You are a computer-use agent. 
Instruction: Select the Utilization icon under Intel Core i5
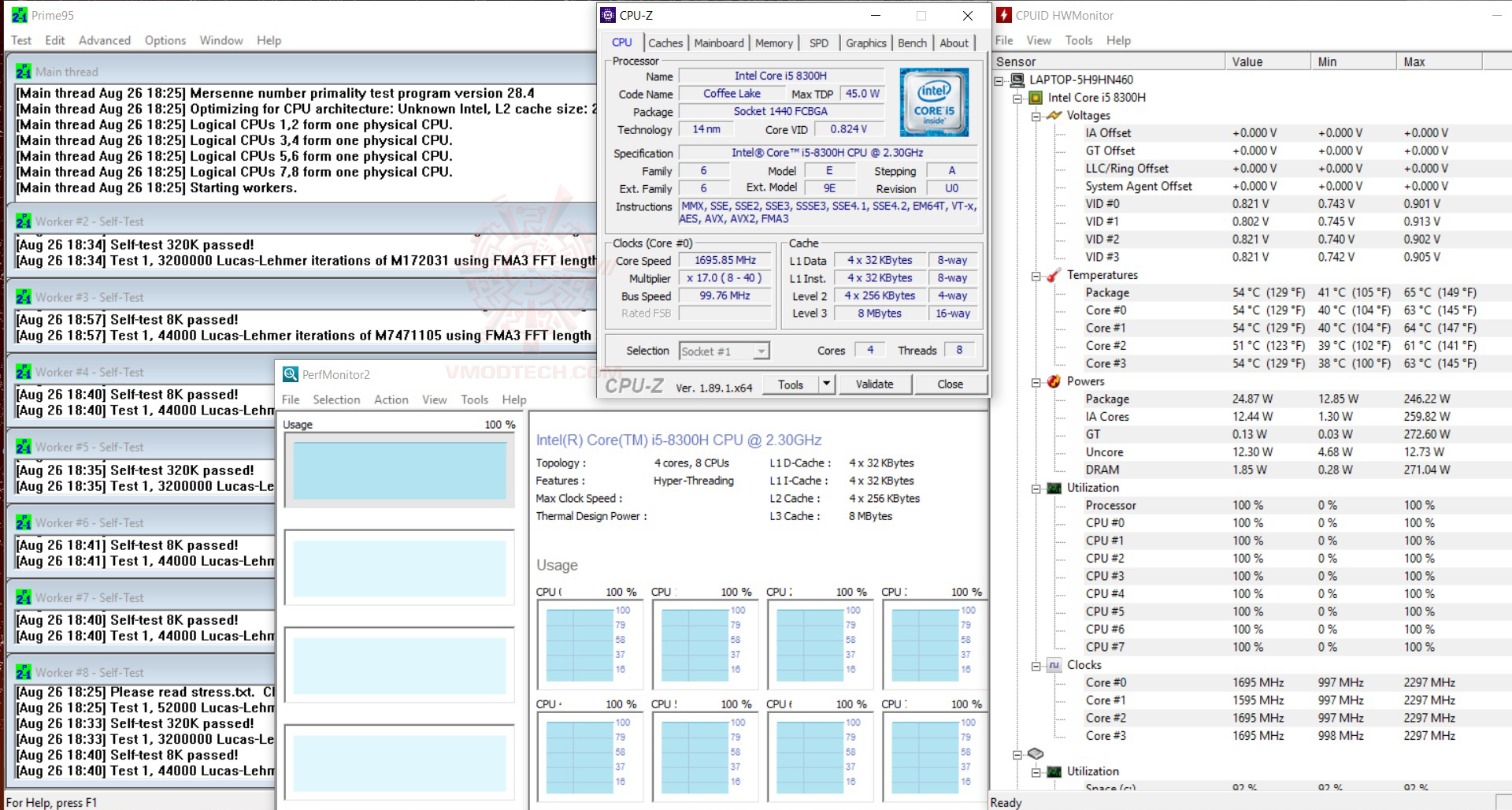pyautogui.click(x=1054, y=488)
